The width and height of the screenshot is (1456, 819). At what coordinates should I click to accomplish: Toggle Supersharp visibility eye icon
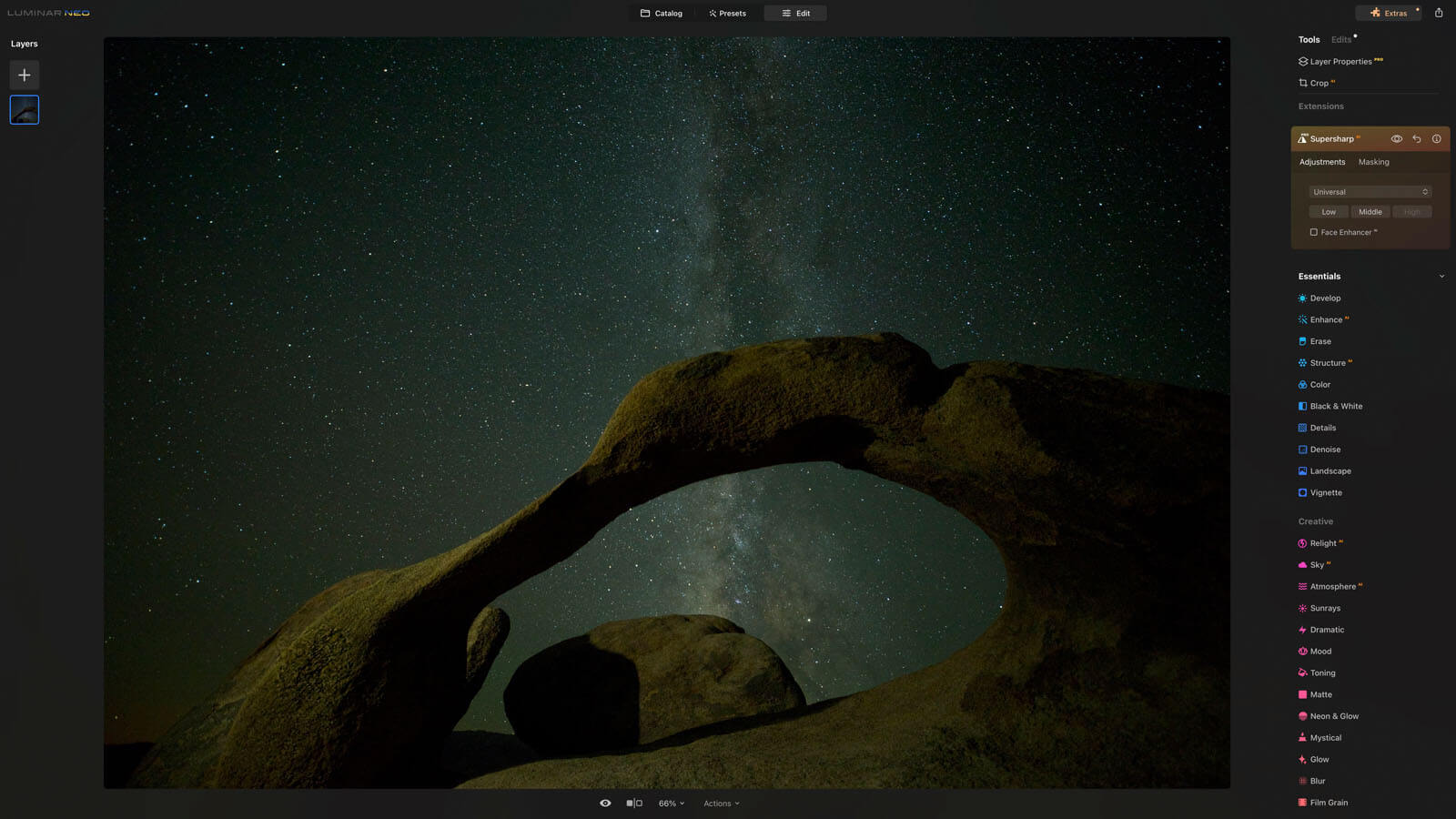click(1396, 139)
